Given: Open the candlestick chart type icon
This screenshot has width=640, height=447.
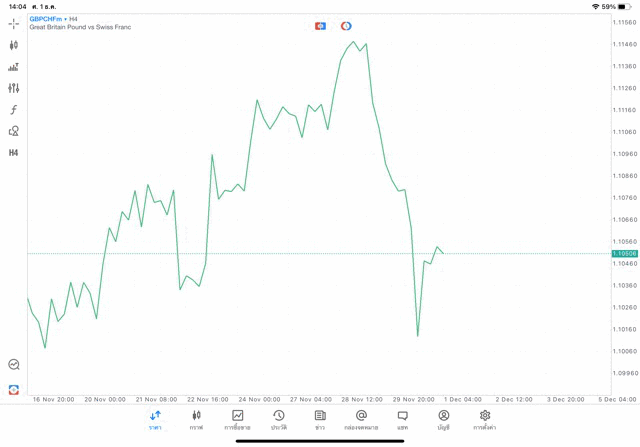Looking at the screenshot, I should [x=14, y=45].
